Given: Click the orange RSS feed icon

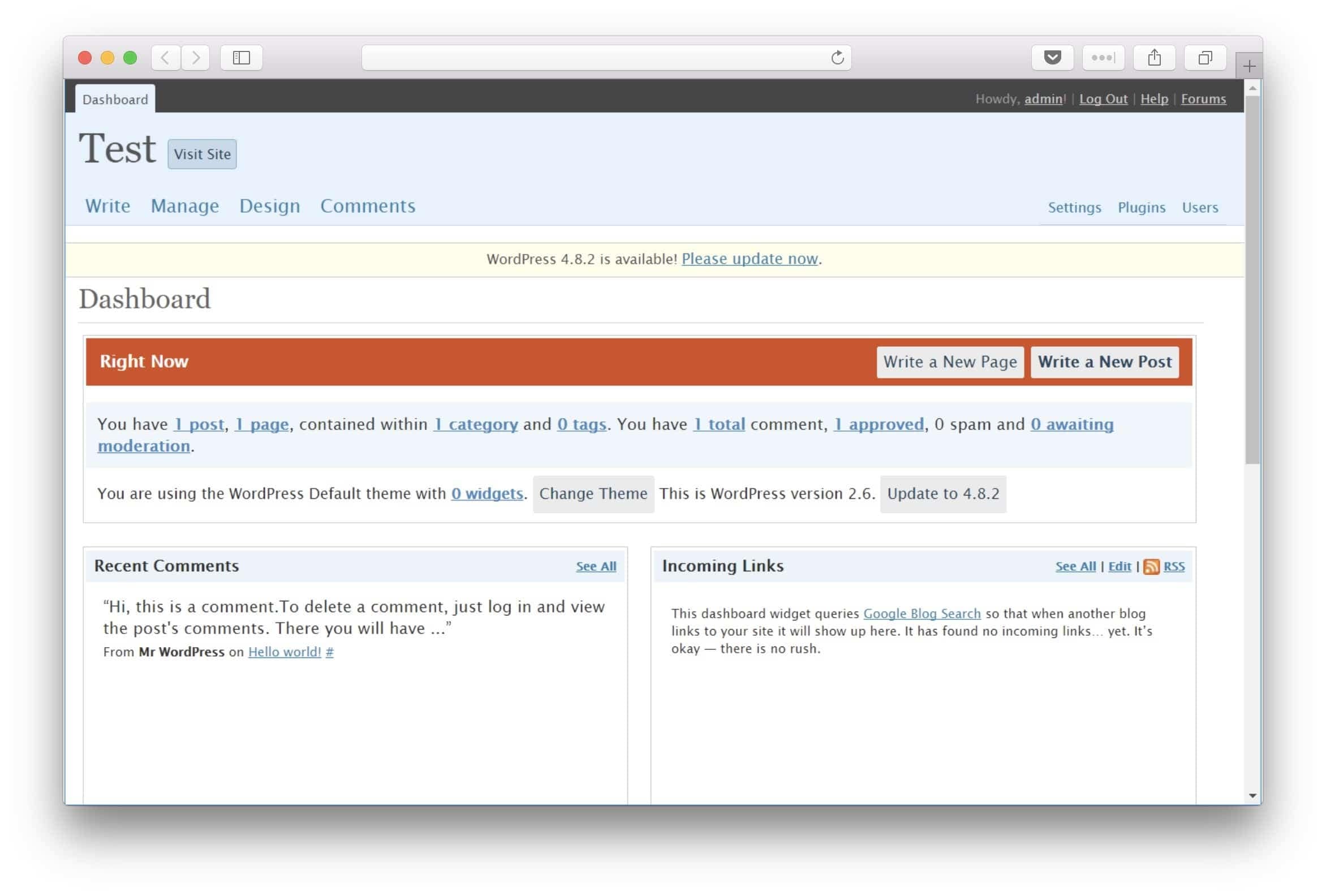Looking at the screenshot, I should point(1151,566).
